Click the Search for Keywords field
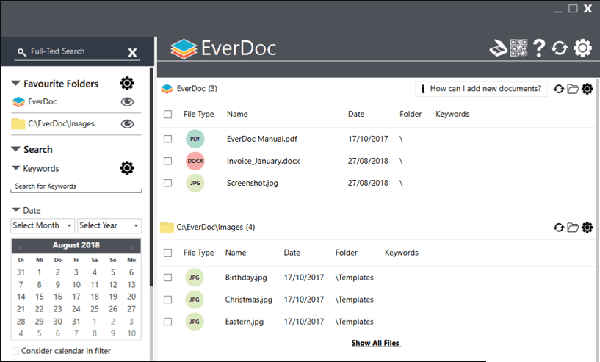Image resolution: width=600 pixels, height=362 pixels. (76, 187)
